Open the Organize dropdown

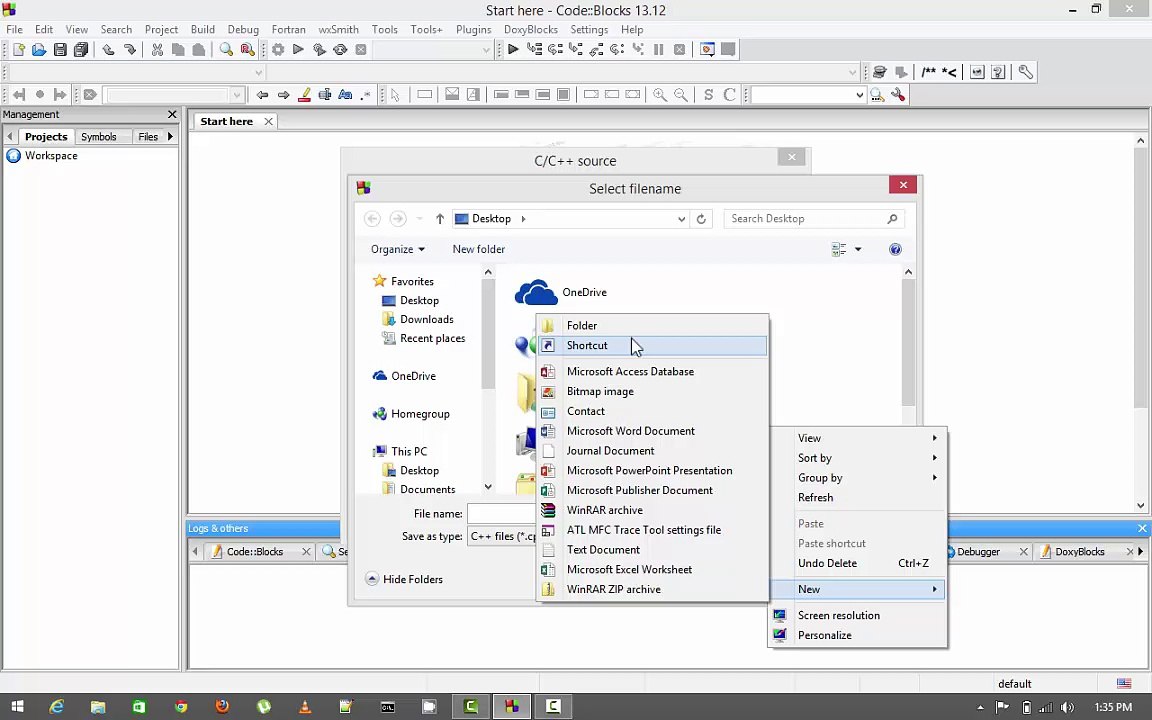click(397, 249)
